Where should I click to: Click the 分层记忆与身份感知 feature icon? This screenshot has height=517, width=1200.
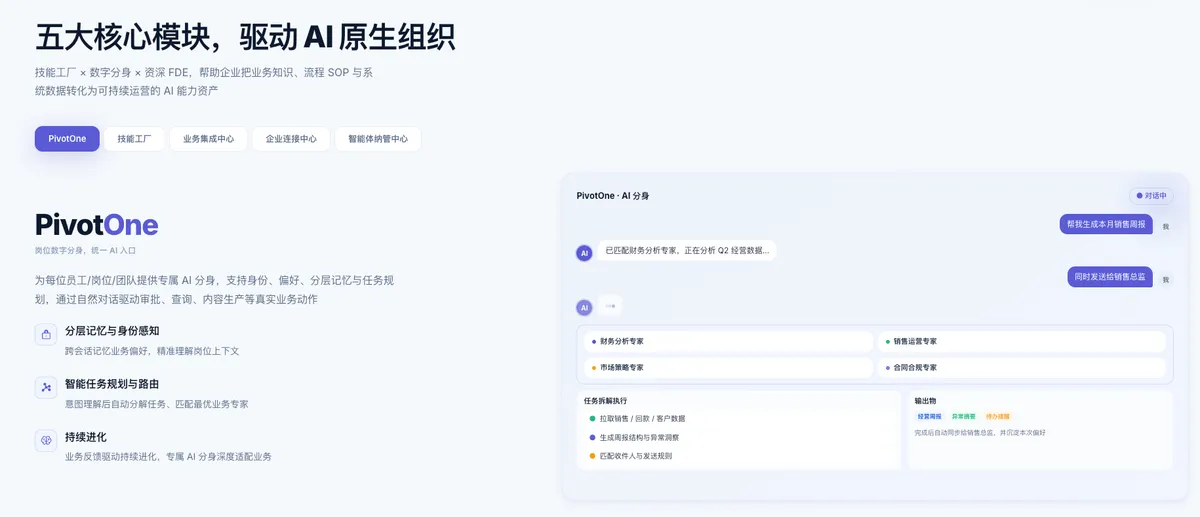pyautogui.click(x=46, y=335)
